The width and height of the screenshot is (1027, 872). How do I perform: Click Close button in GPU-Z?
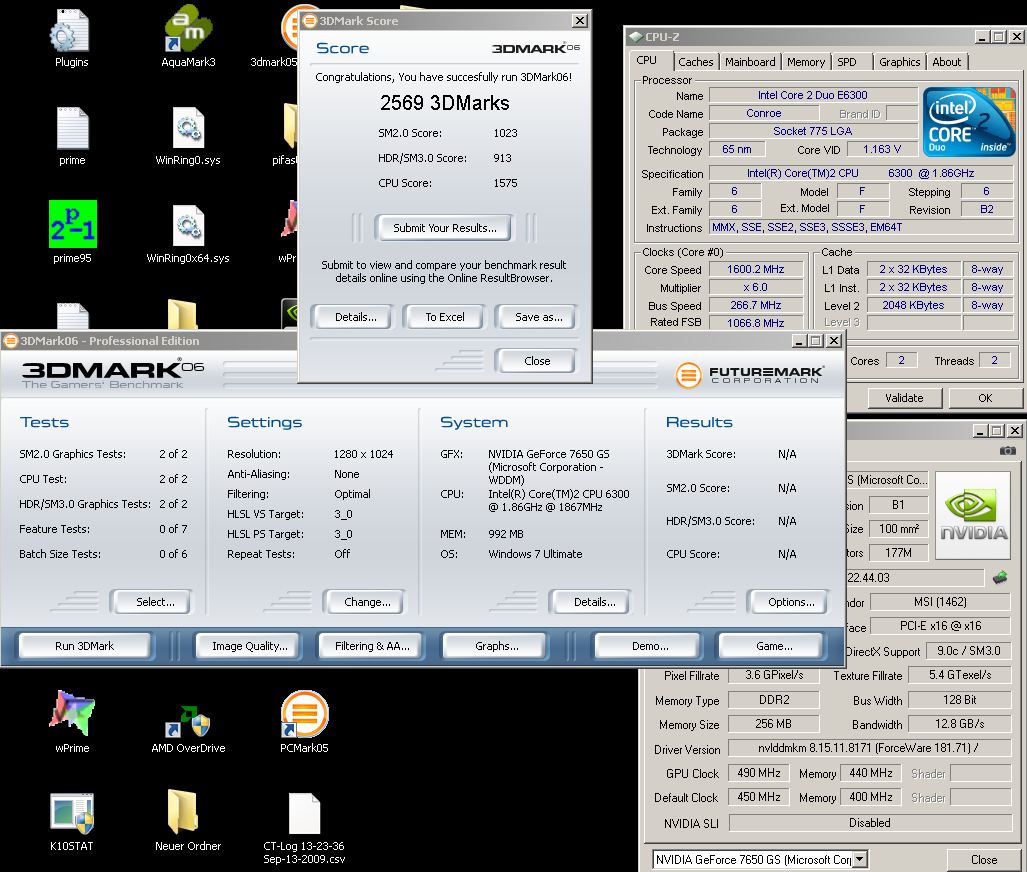point(984,860)
